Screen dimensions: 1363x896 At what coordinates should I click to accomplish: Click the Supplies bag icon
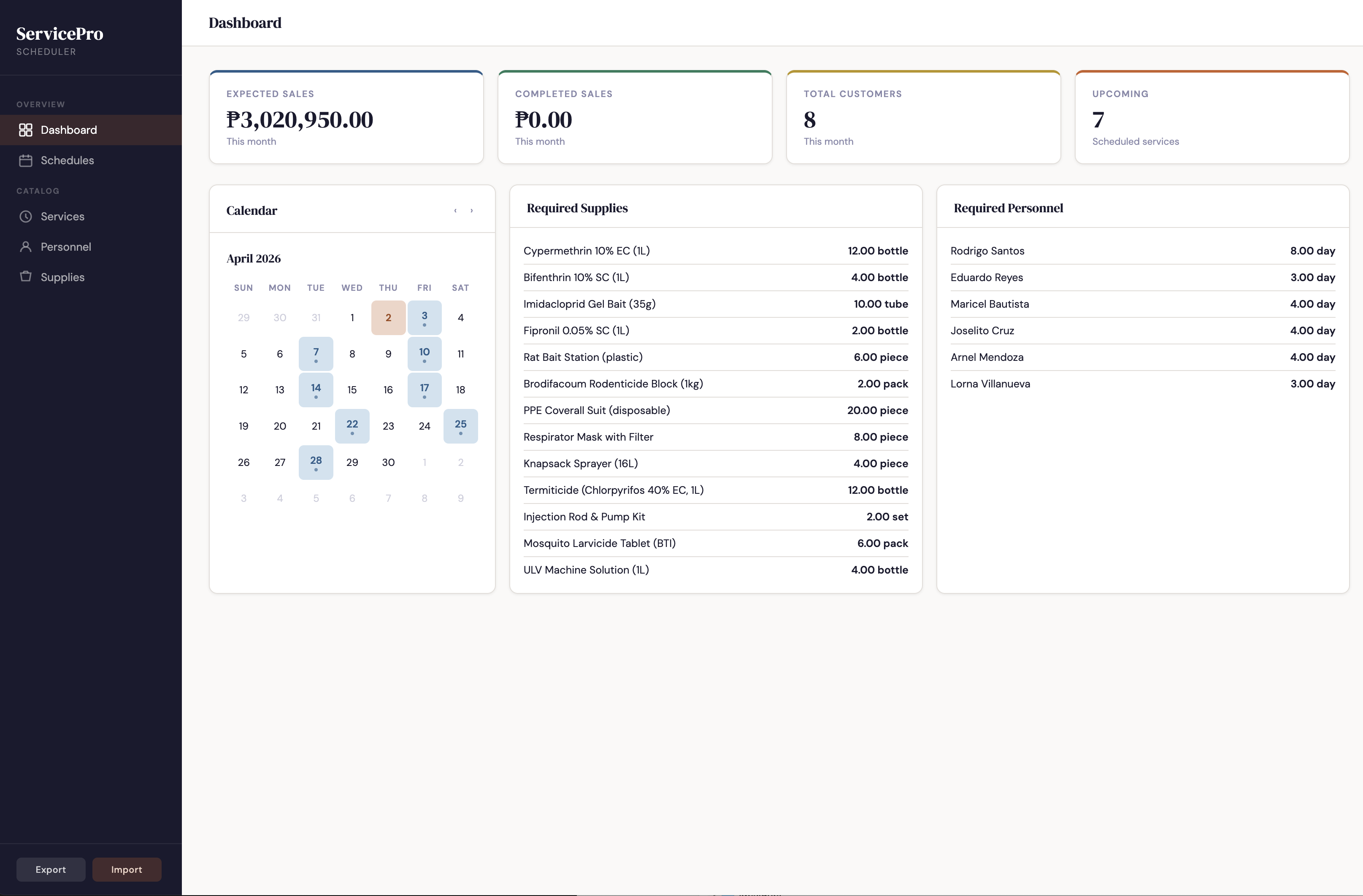pos(25,277)
